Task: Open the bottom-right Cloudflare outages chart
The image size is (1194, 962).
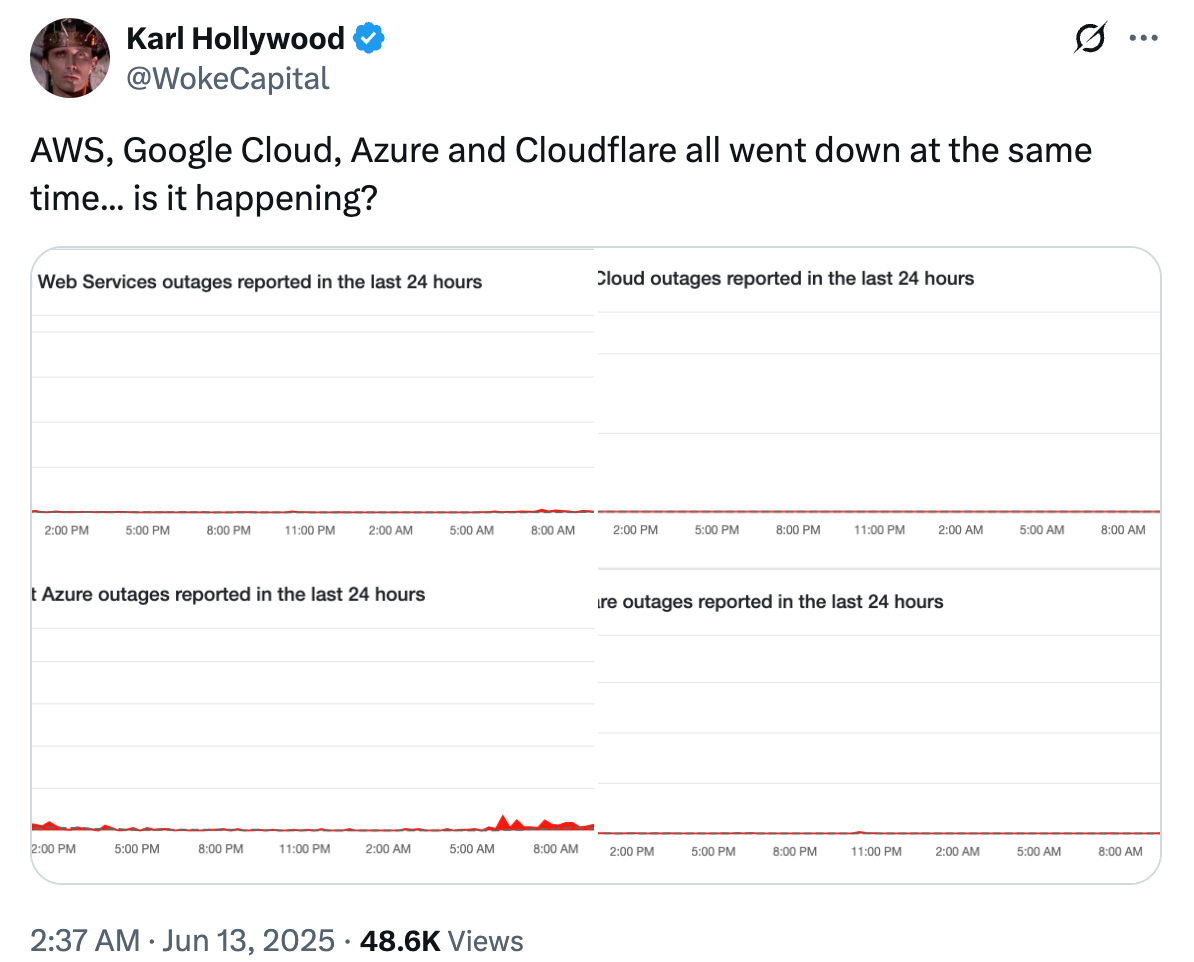Action: click(879, 726)
